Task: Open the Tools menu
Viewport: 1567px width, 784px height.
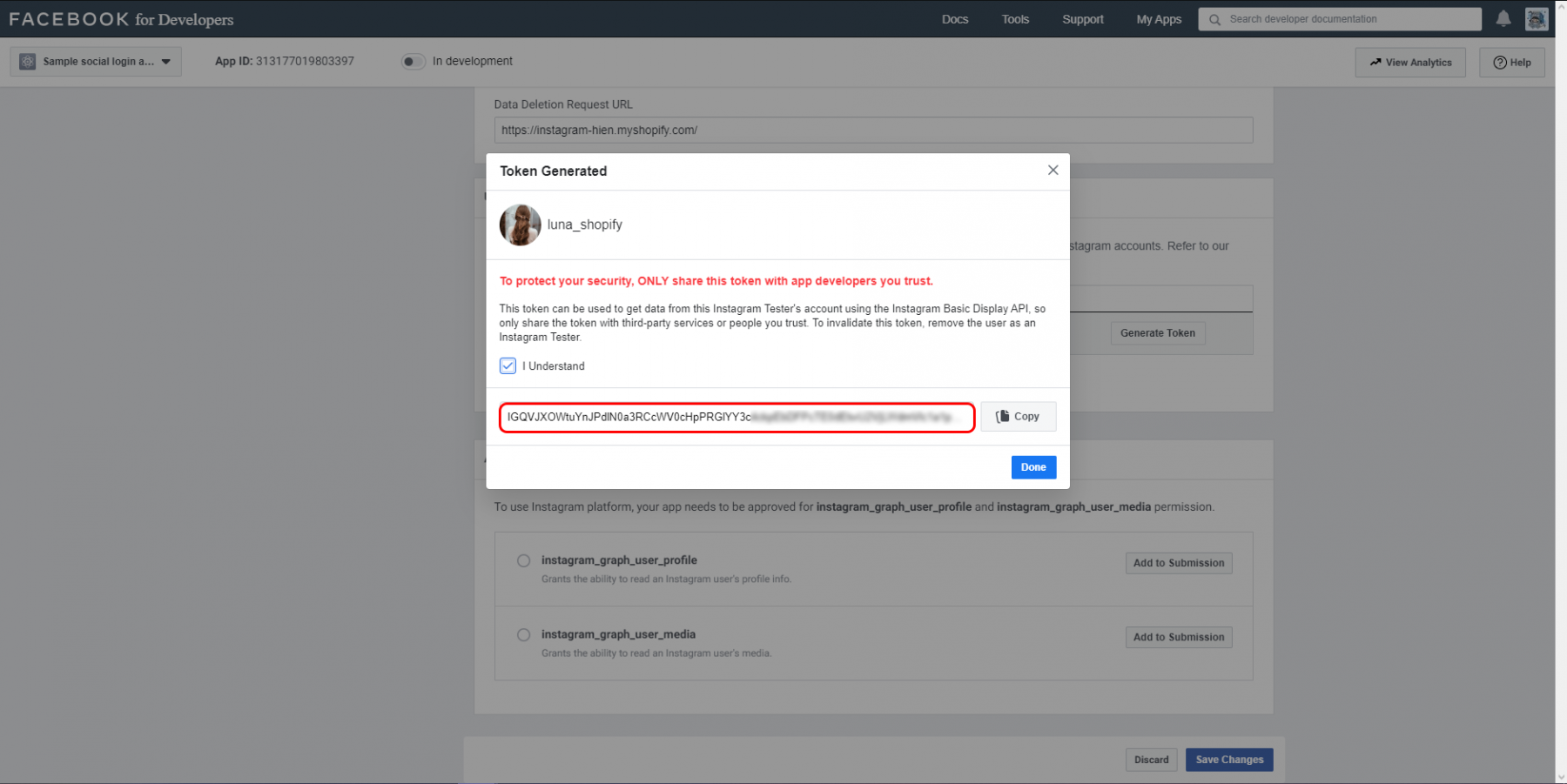Action: [x=1015, y=19]
